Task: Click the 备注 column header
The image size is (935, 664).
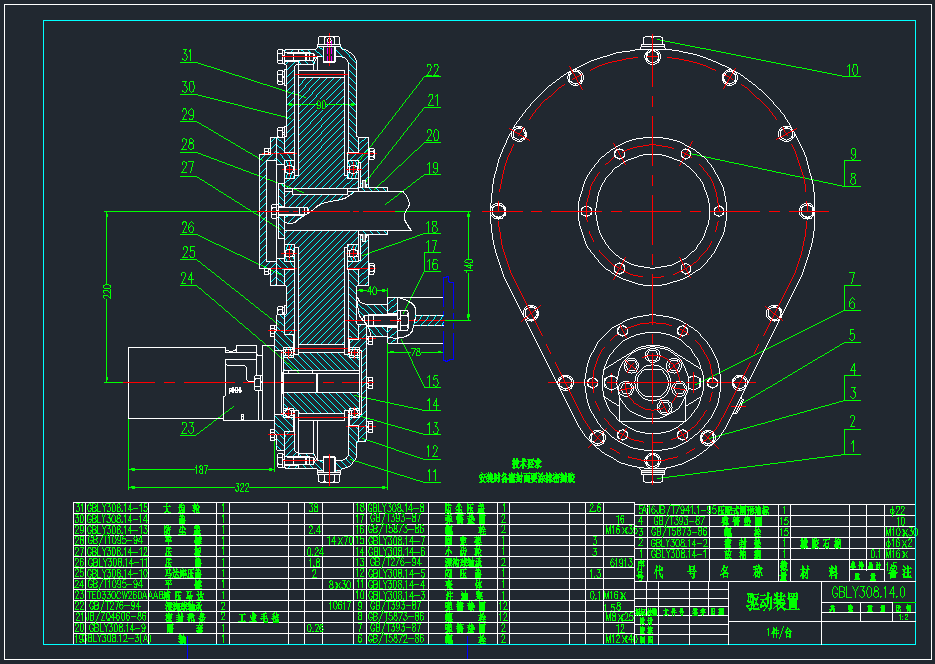Action: coord(900,572)
